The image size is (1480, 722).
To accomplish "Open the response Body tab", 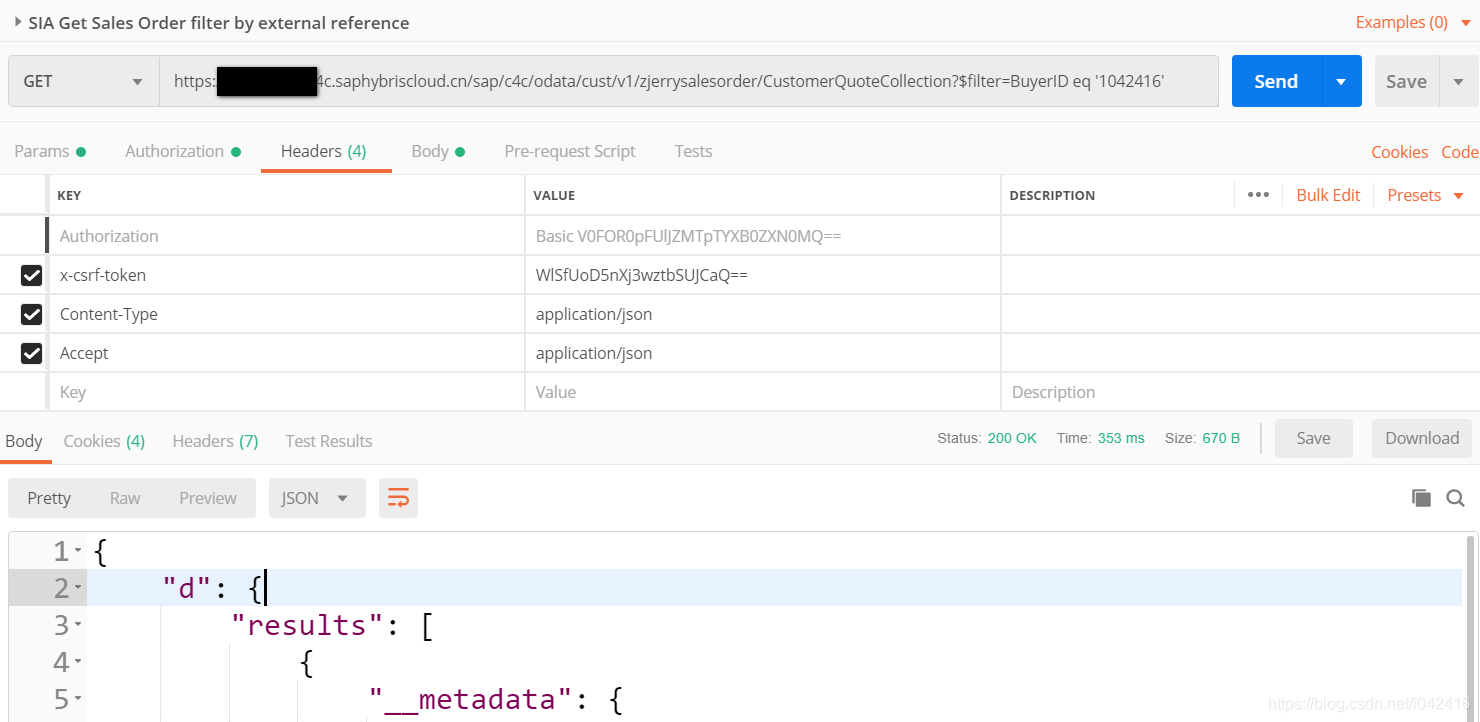I will tap(24, 441).
